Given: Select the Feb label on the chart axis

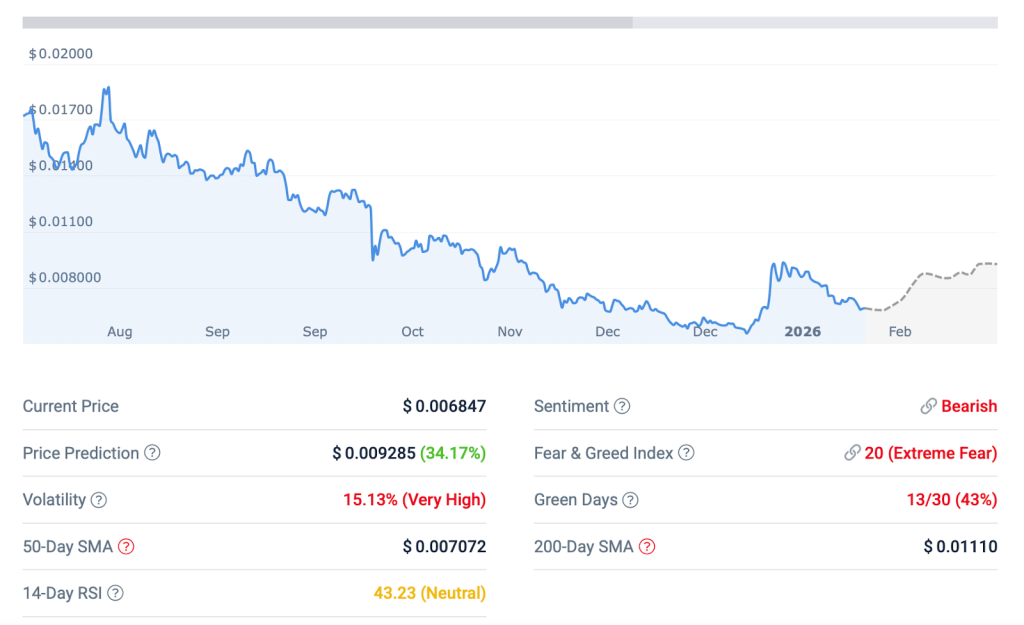Looking at the screenshot, I should pyautogui.click(x=900, y=332).
